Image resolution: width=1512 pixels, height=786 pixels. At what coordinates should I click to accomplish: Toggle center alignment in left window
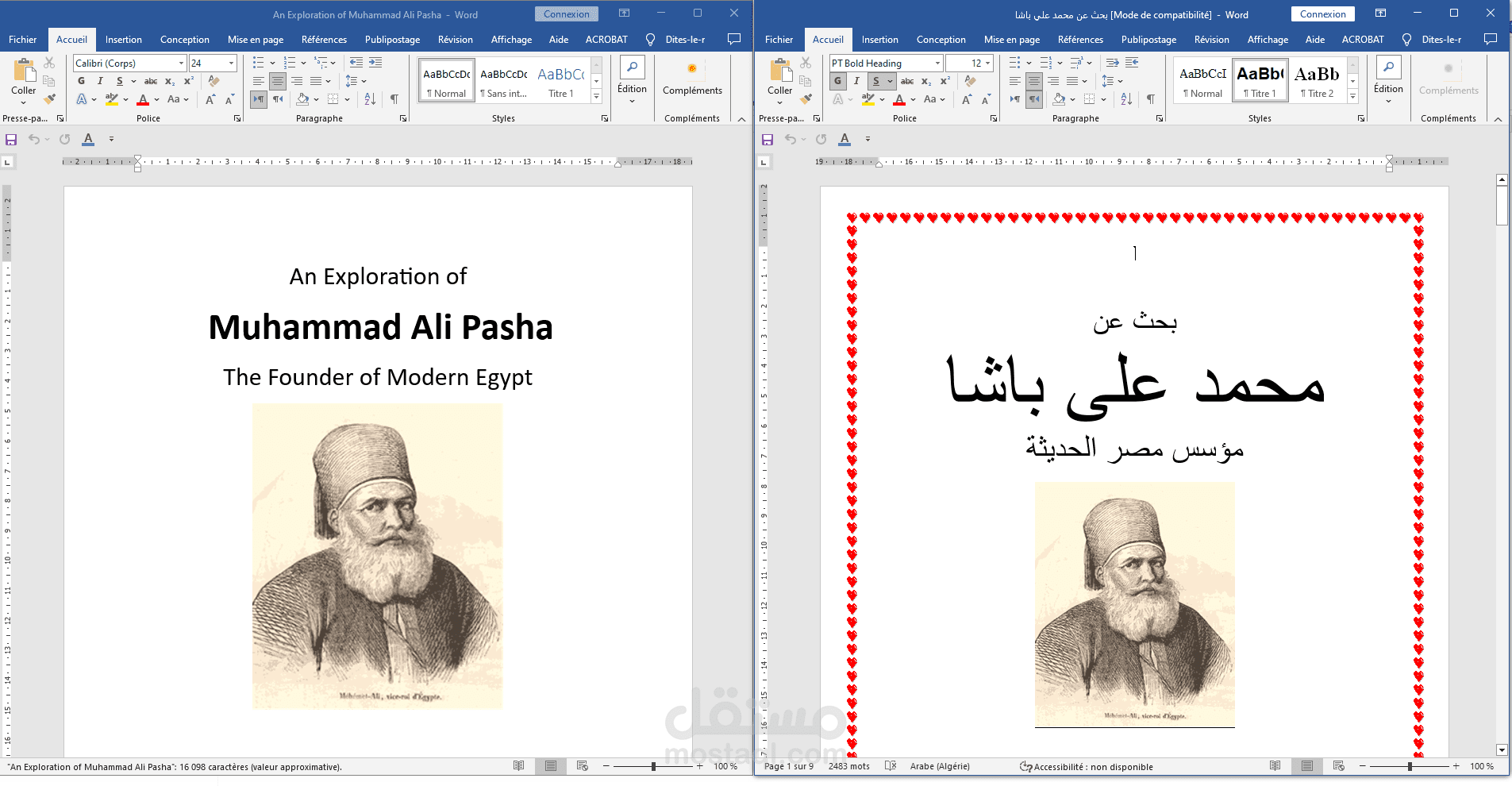pyautogui.click(x=278, y=81)
